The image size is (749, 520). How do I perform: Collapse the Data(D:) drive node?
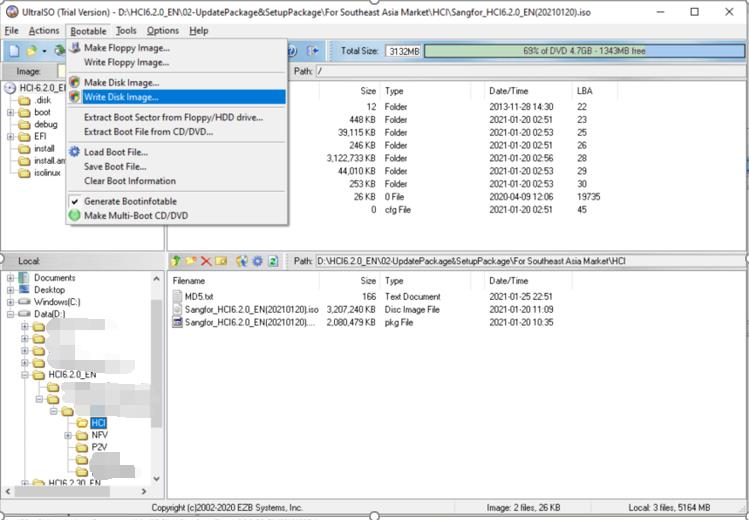point(11,314)
